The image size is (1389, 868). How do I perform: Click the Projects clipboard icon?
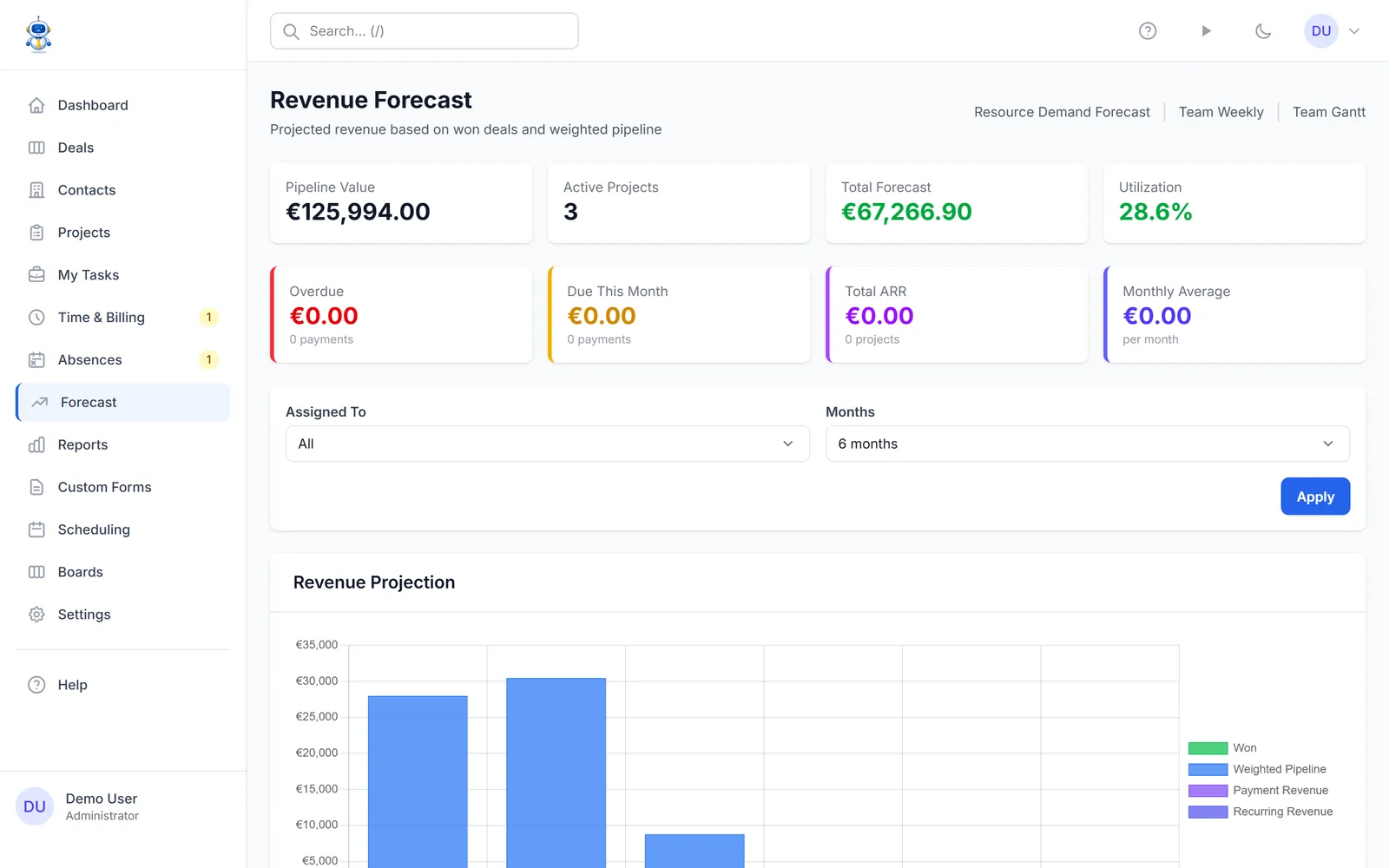tap(36, 233)
